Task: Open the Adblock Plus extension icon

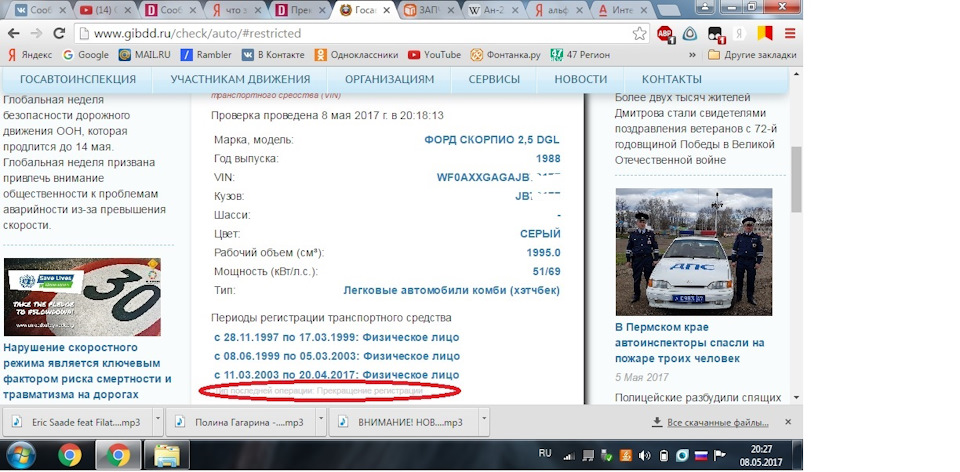Action: pos(664,33)
